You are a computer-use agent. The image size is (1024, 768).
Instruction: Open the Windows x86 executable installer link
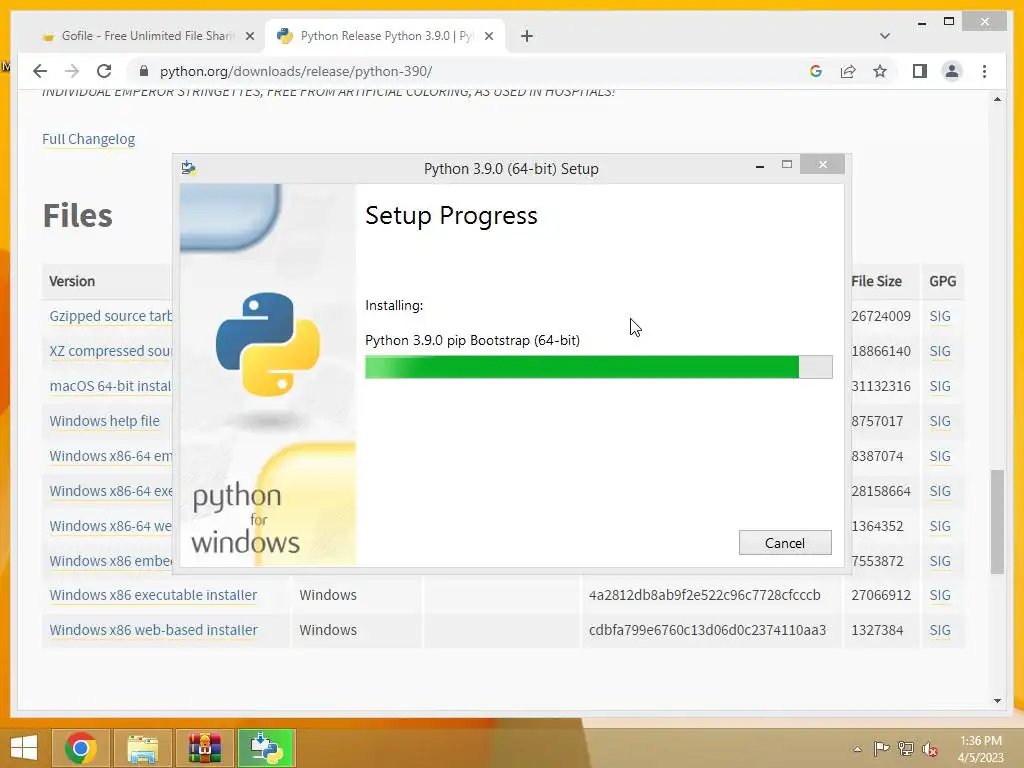(153, 595)
